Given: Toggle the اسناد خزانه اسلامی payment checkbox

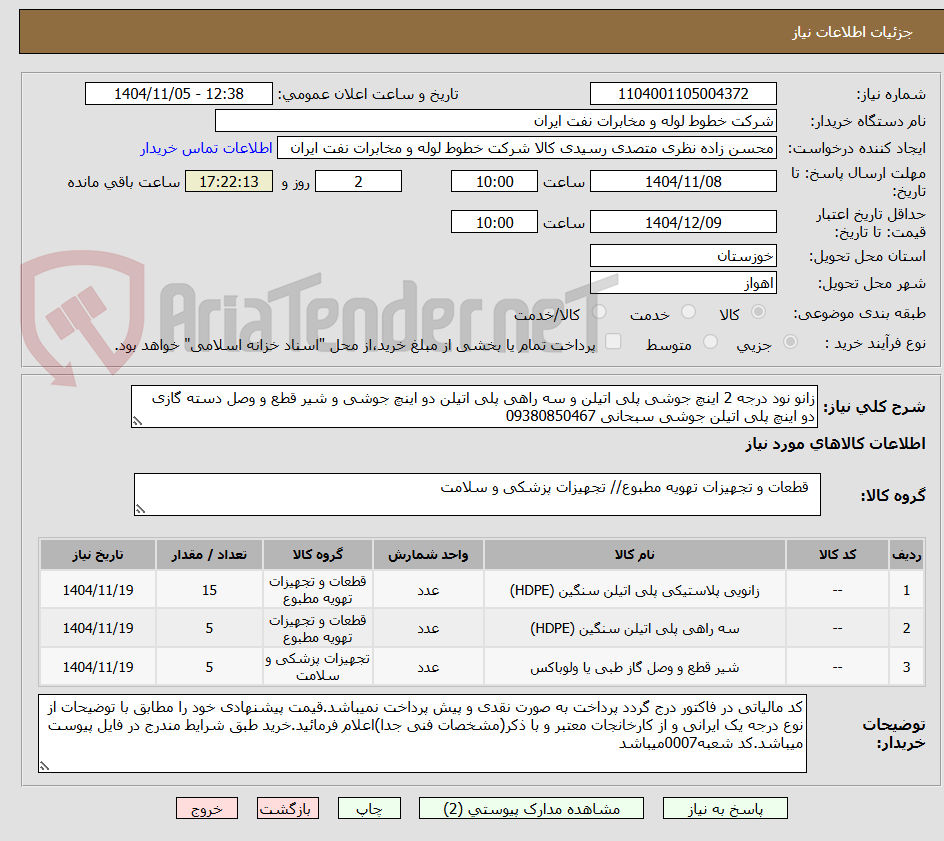Looking at the screenshot, I should click(613, 341).
